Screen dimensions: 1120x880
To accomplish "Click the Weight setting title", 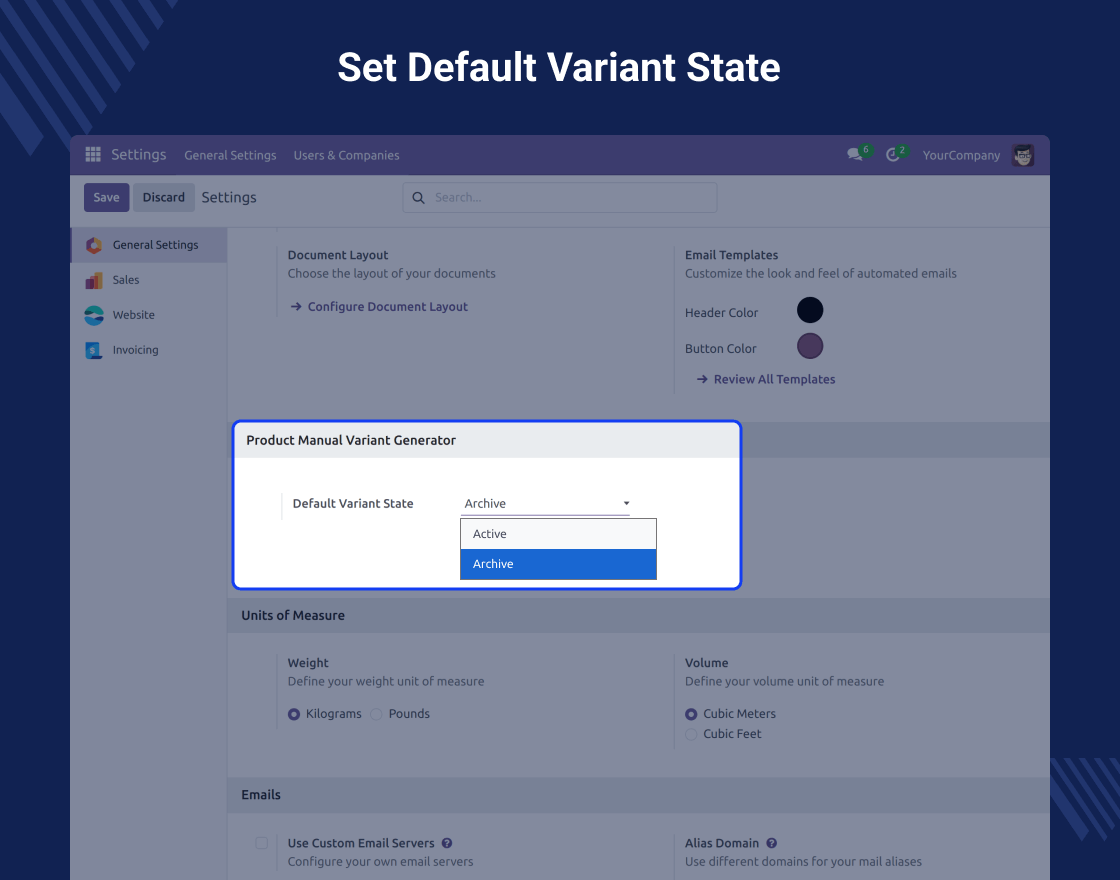I will 308,663.
